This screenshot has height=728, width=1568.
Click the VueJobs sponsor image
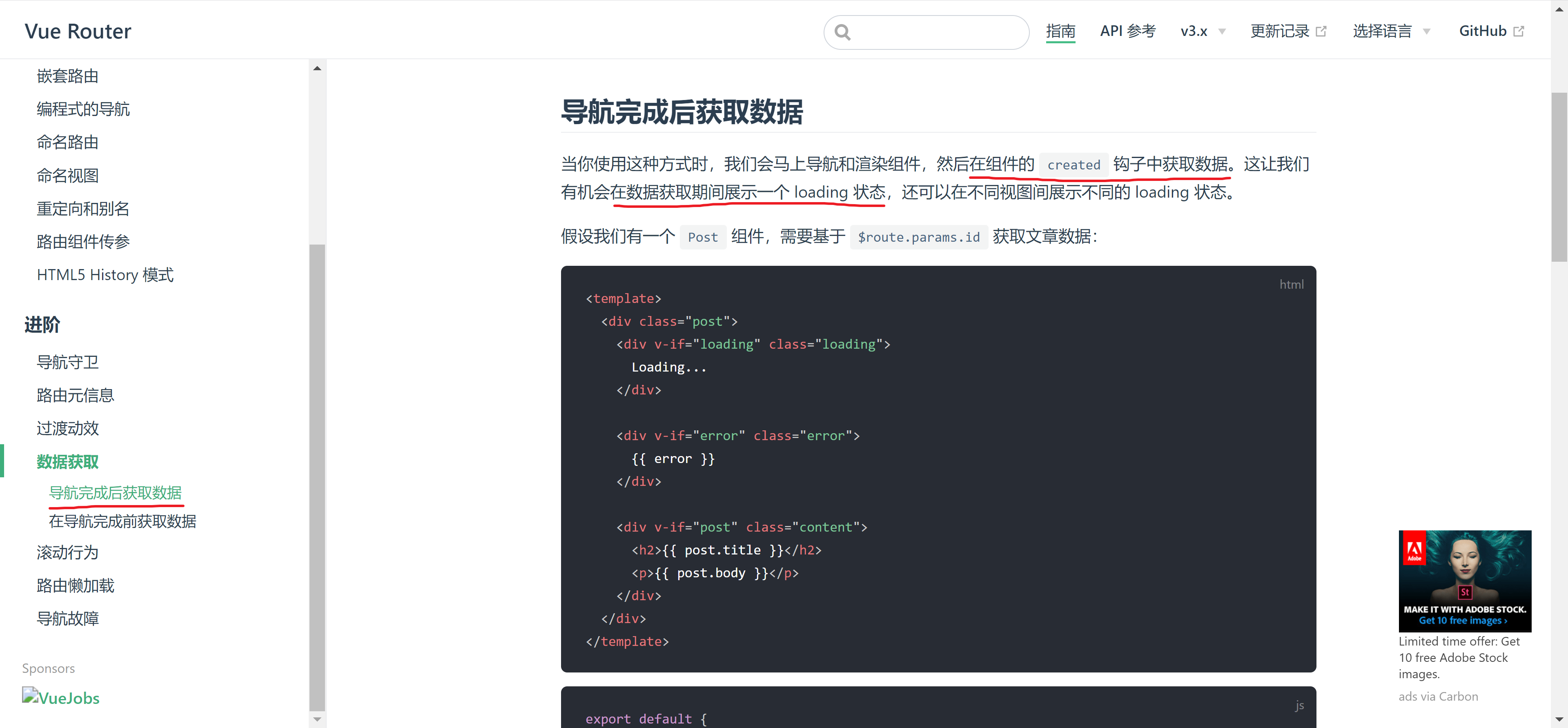[61, 697]
